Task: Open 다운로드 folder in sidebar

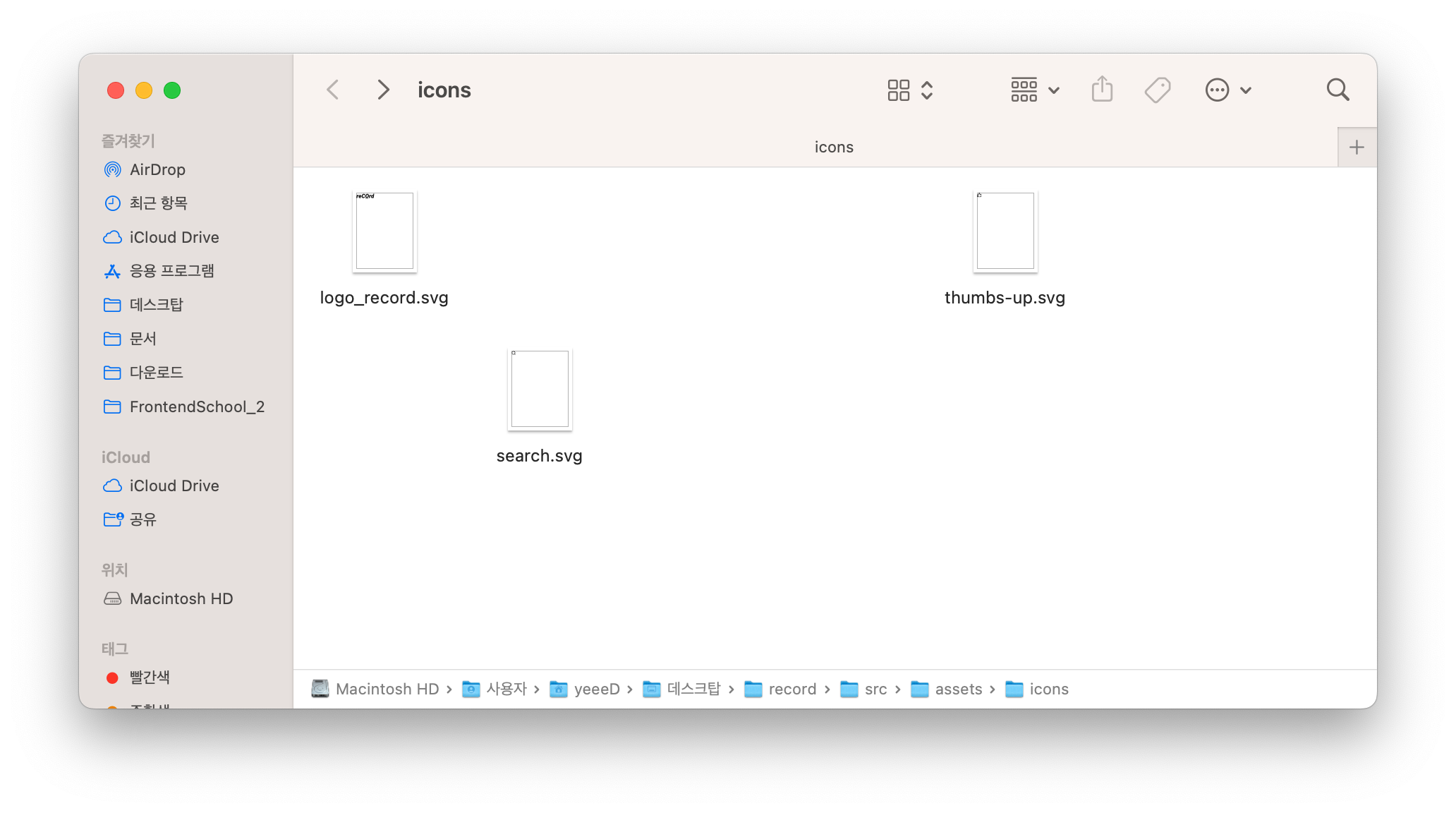Action: [x=156, y=373]
